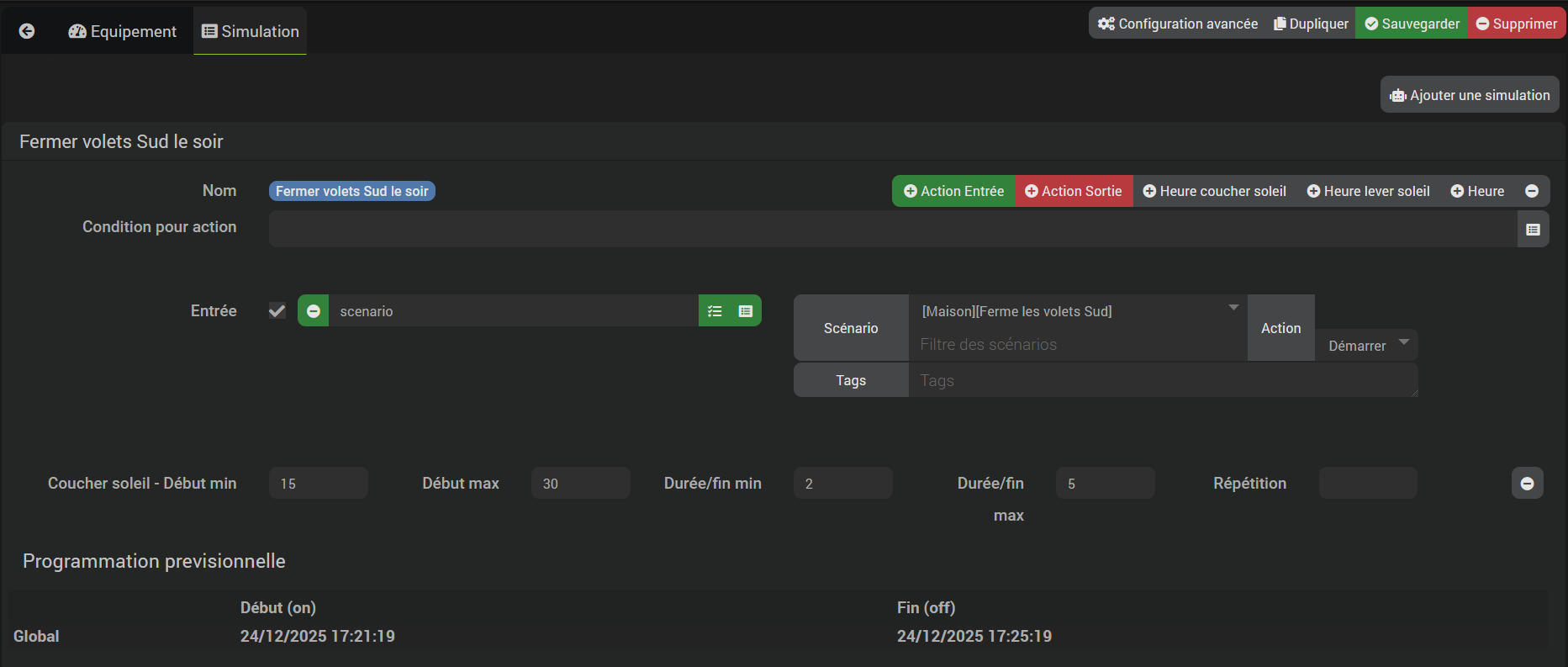1568x667 pixels.
Task: Click the 'Global' row label
Action: coord(36,636)
